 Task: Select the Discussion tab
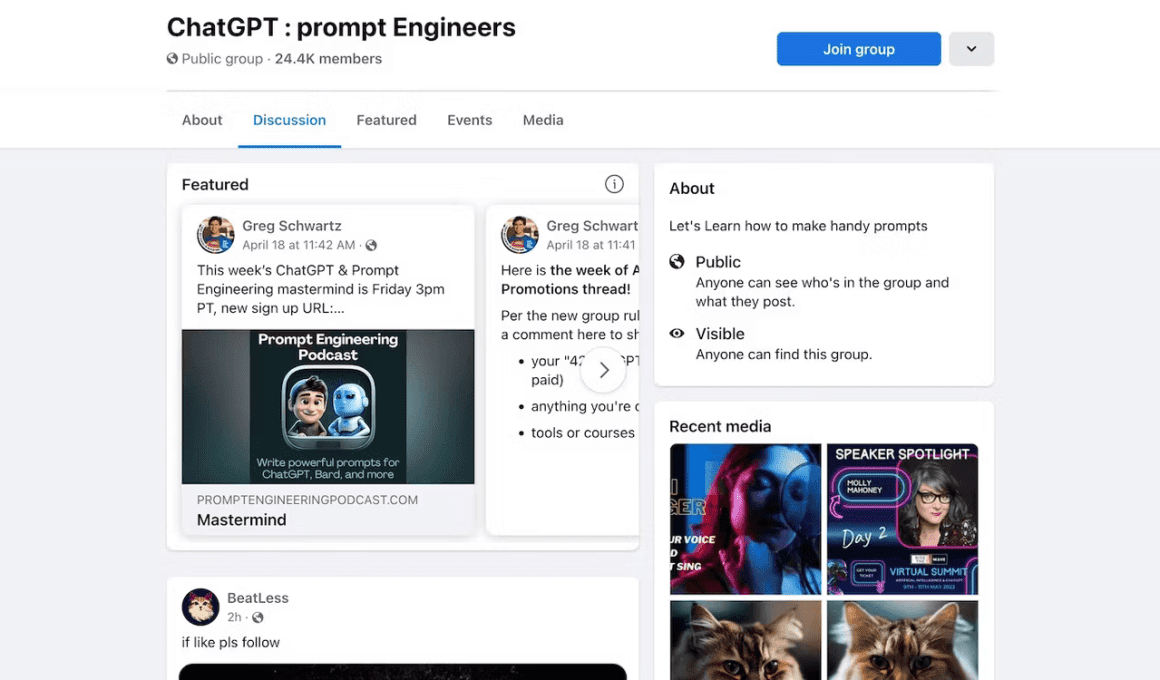pyautogui.click(x=289, y=120)
